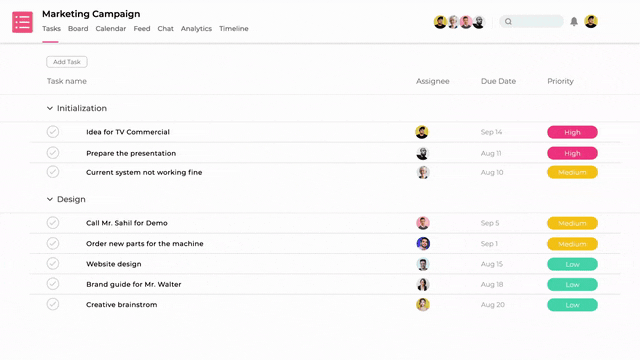Click the Medium priority tag for Order new parts
The image size is (640, 360).
[x=572, y=244]
